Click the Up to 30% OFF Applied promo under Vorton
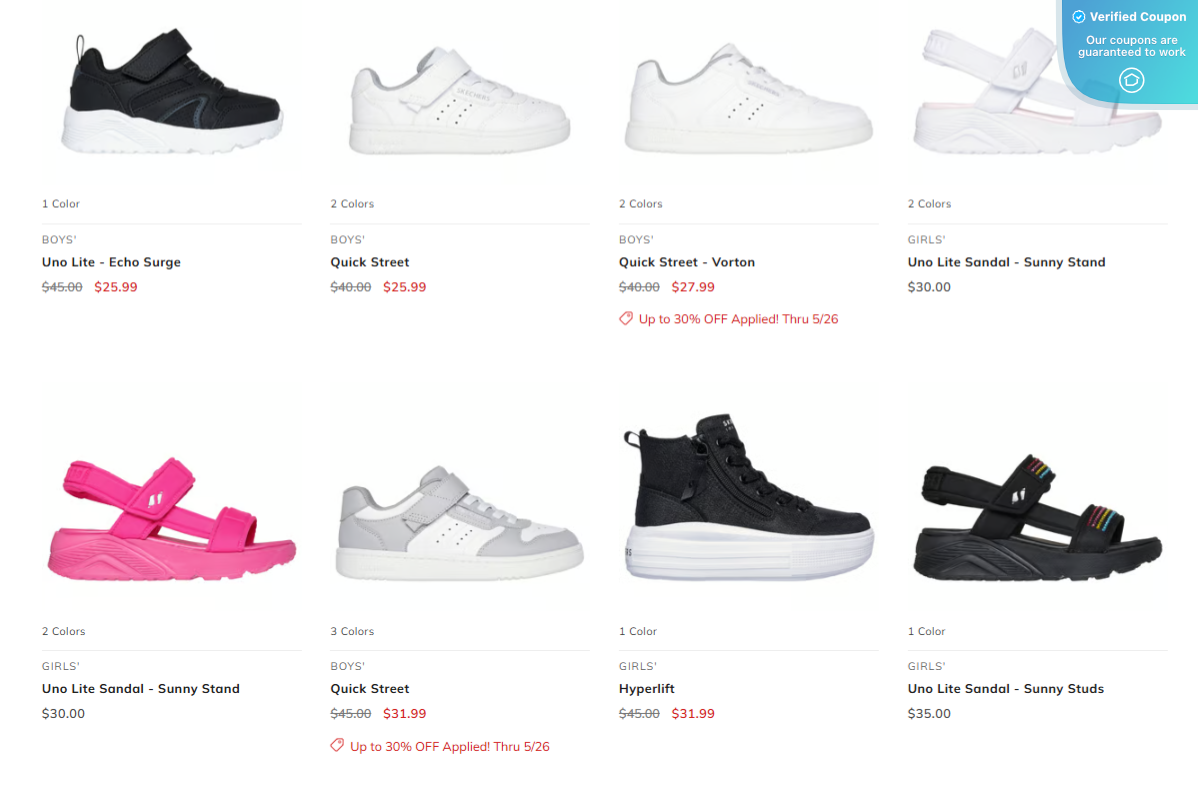Viewport: 1198px width, 794px height. click(x=738, y=319)
